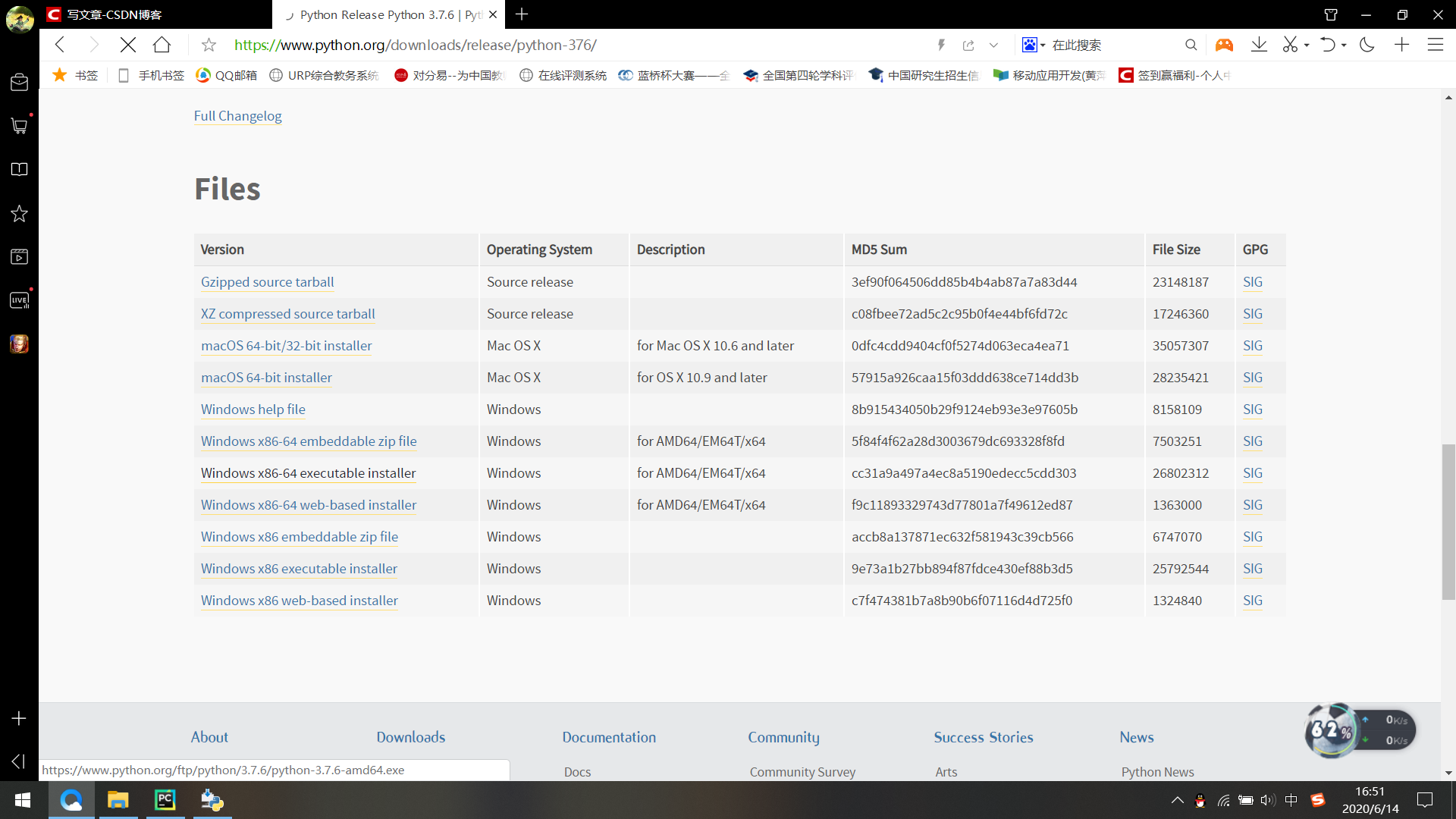Collapse the sidebar with the arrow icon
This screenshot has height=819, width=1456.
click(19, 761)
